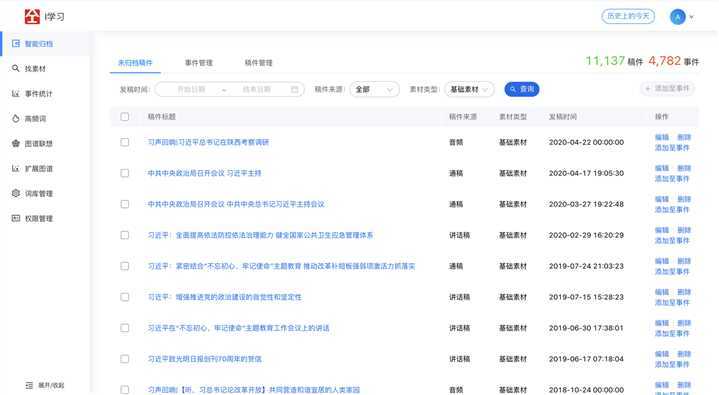Tick checkbox for the 2020-03-27 row

click(x=125, y=204)
